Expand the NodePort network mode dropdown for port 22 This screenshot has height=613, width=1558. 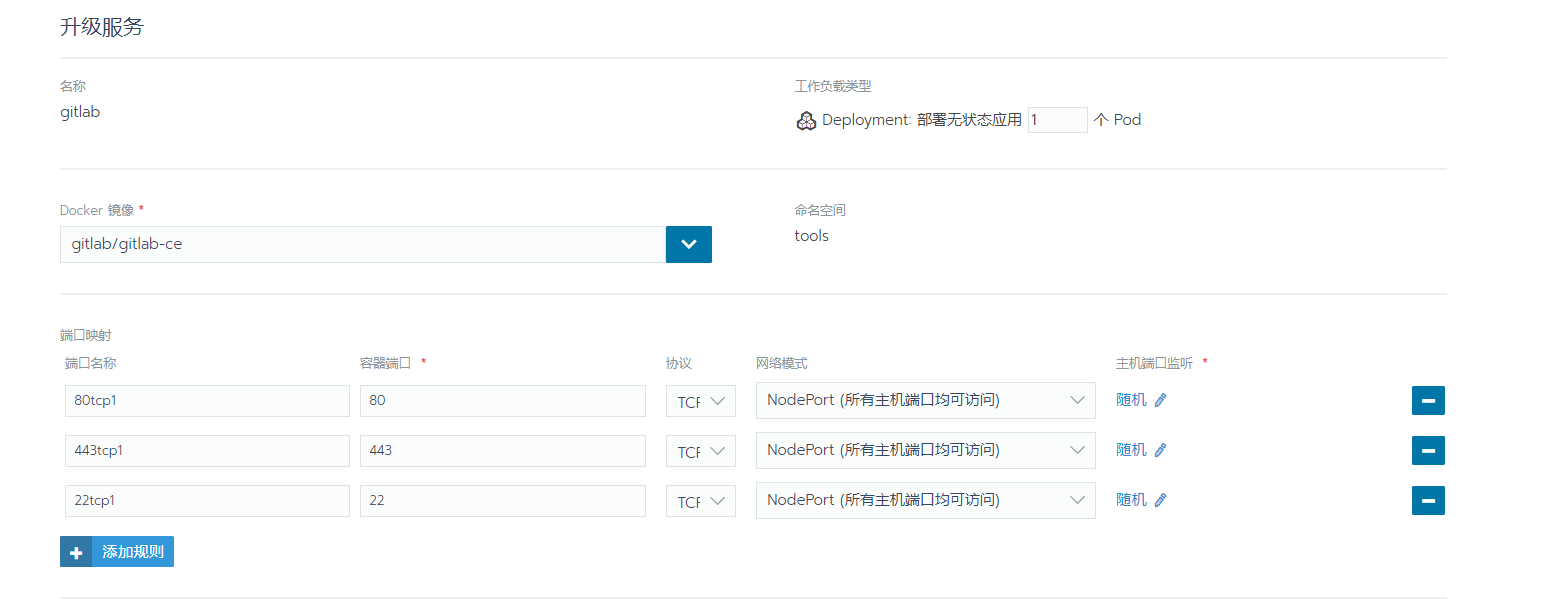925,500
